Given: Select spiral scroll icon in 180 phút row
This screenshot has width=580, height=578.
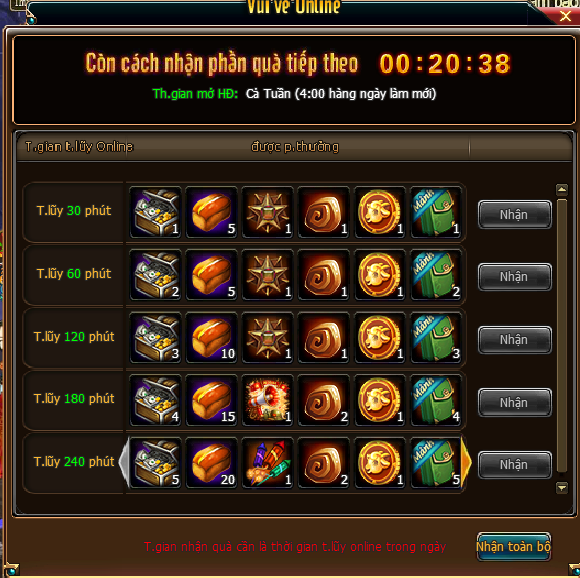Looking at the screenshot, I should point(324,400).
